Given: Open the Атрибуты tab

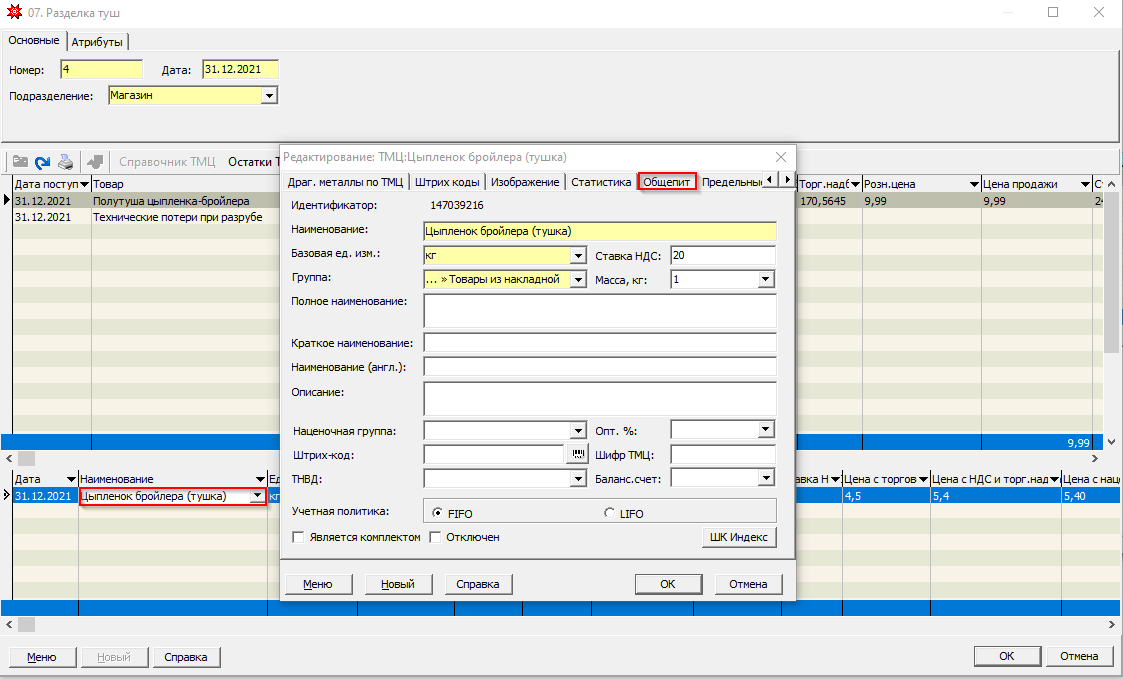Looking at the screenshot, I should tap(98, 42).
